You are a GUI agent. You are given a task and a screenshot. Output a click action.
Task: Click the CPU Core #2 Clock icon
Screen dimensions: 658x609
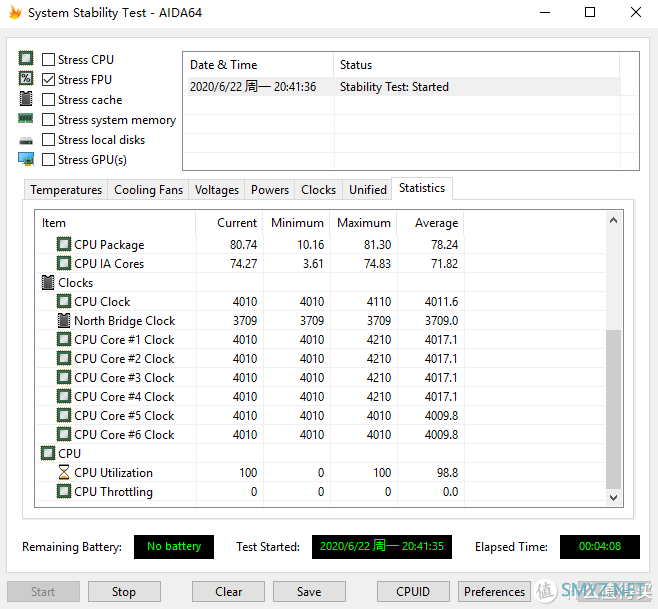64,358
